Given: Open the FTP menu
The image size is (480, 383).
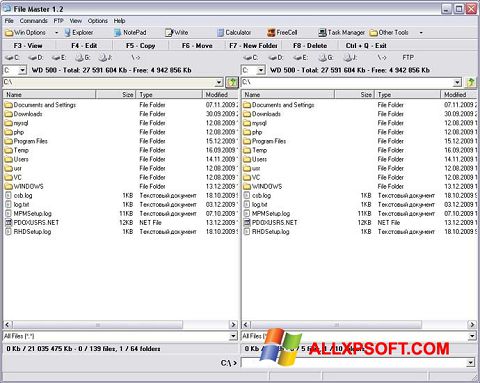Looking at the screenshot, I should tap(59, 21).
